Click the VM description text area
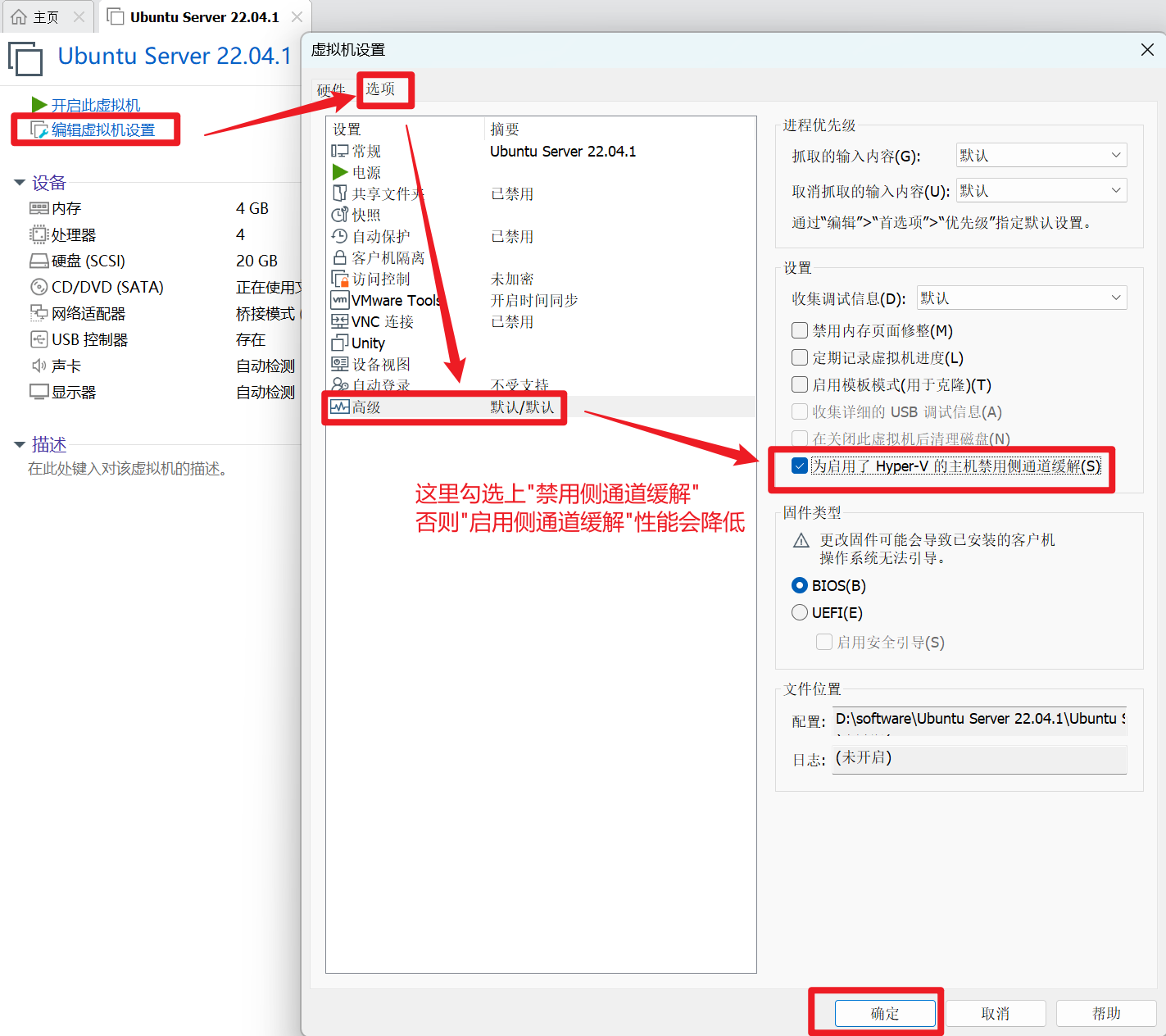1166x1036 pixels. pos(128,469)
